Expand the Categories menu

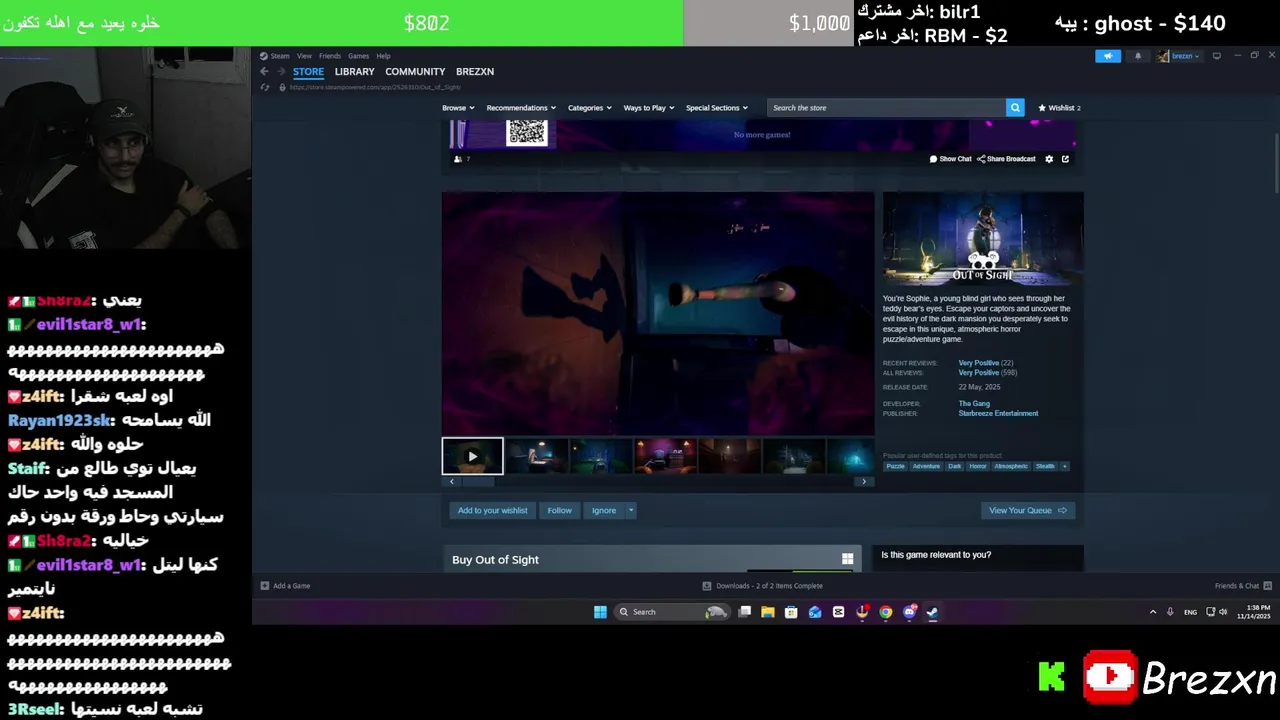tap(589, 108)
